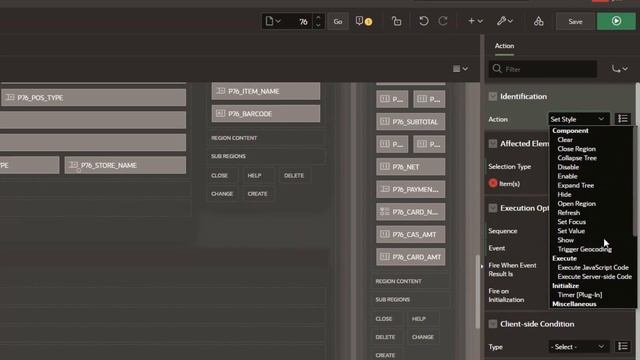This screenshot has height=360, width=640.
Task: Click the Undo icon
Action: [x=424, y=21]
